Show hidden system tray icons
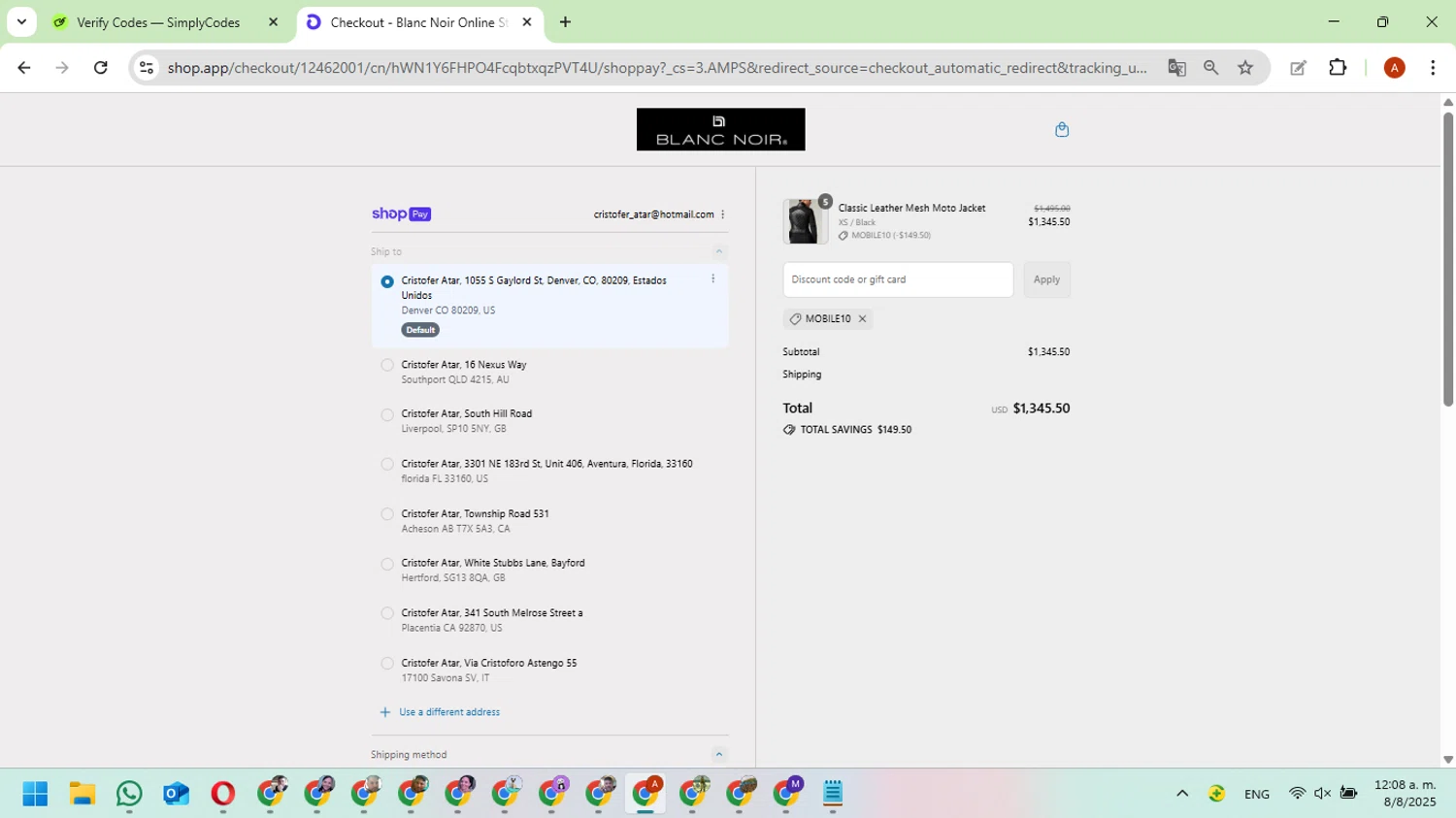The width and height of the screenshot is (1456, 818). pos(1182,794)
